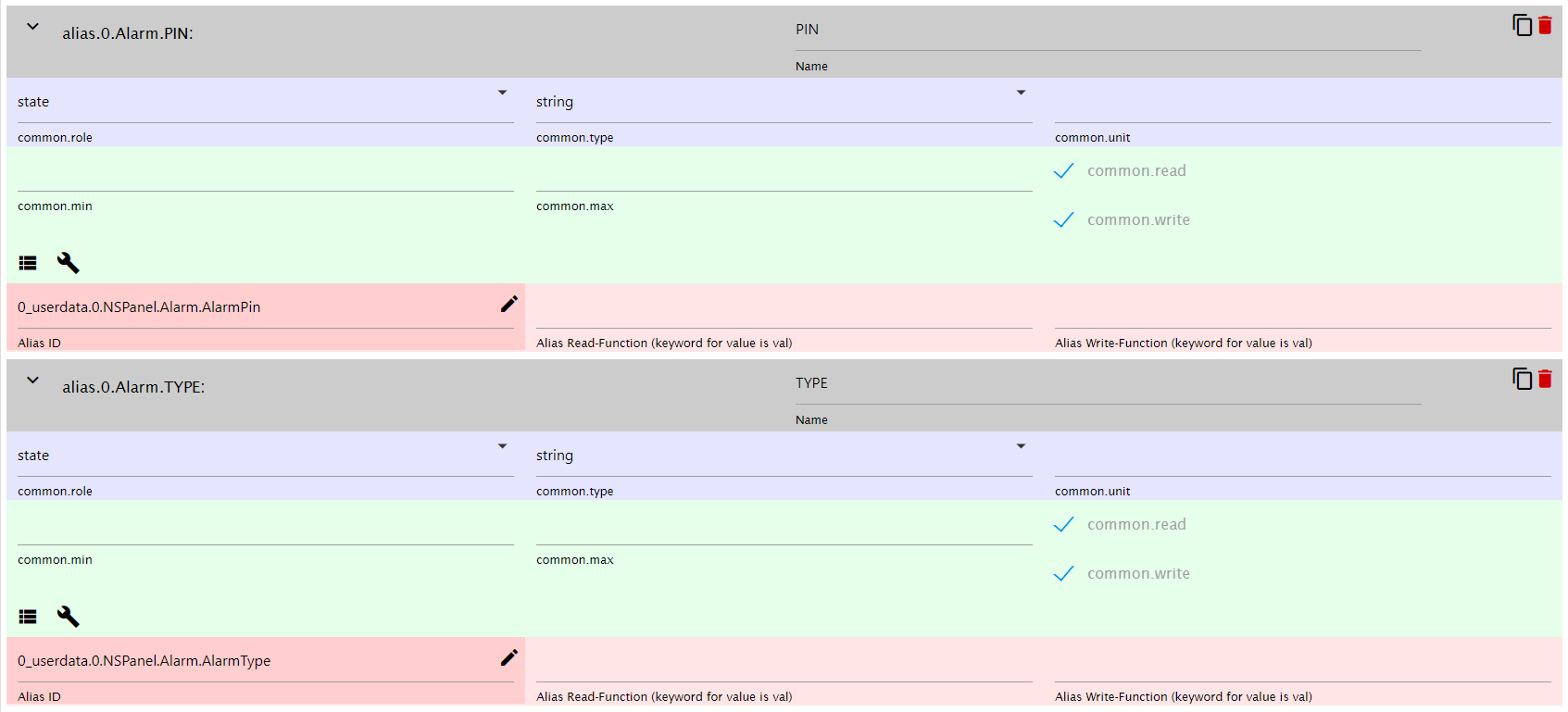Image resolution: width=1568 pixels, height=712 pixels.
Task: Edit the AlarmPin alias ID with pencil
Action: pyautogui.click(x=508, y=304)
